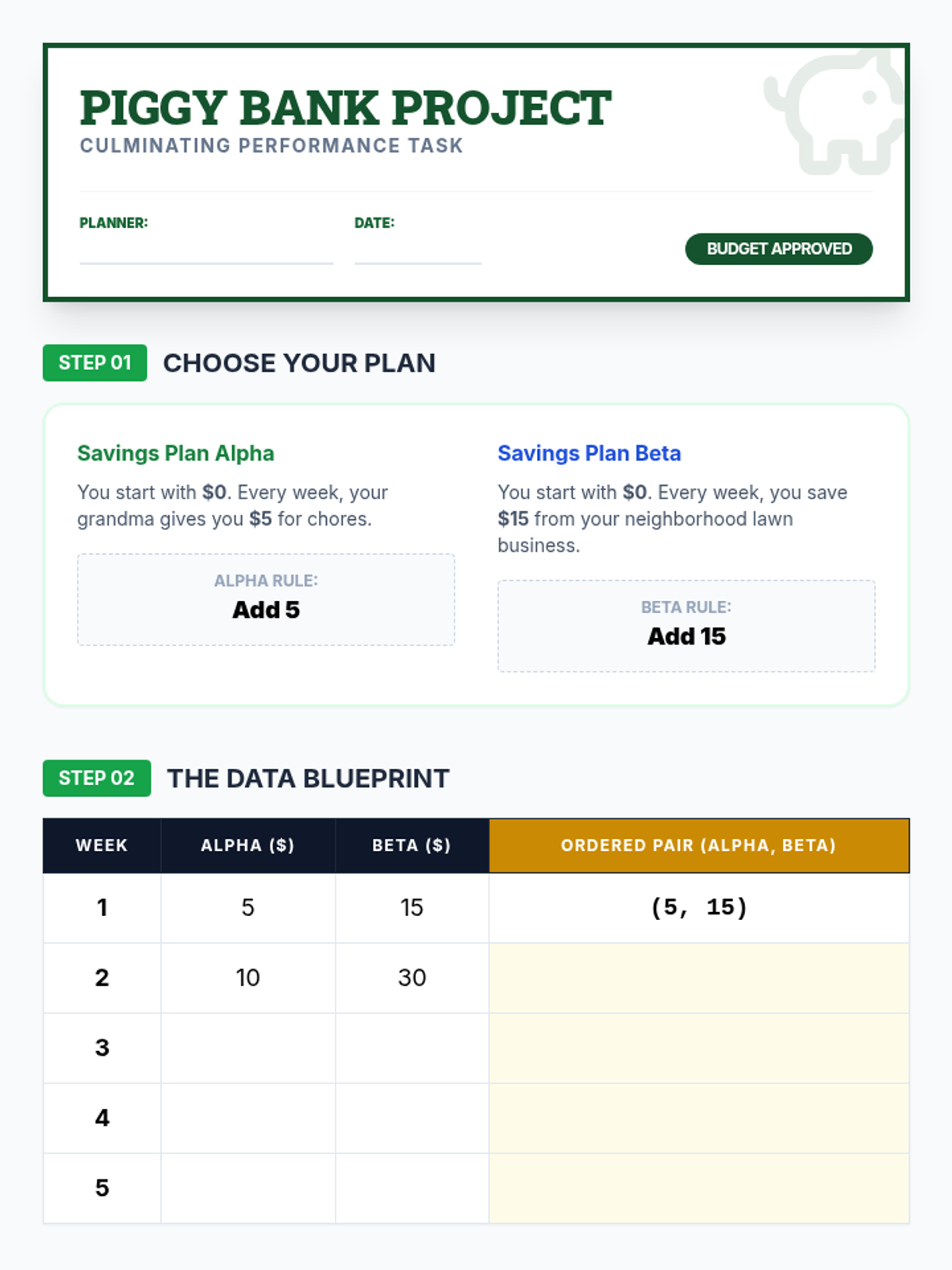Click the empty Alpha cell for week 3
Screen dimensions: 952x1270
coord(248,1048)
